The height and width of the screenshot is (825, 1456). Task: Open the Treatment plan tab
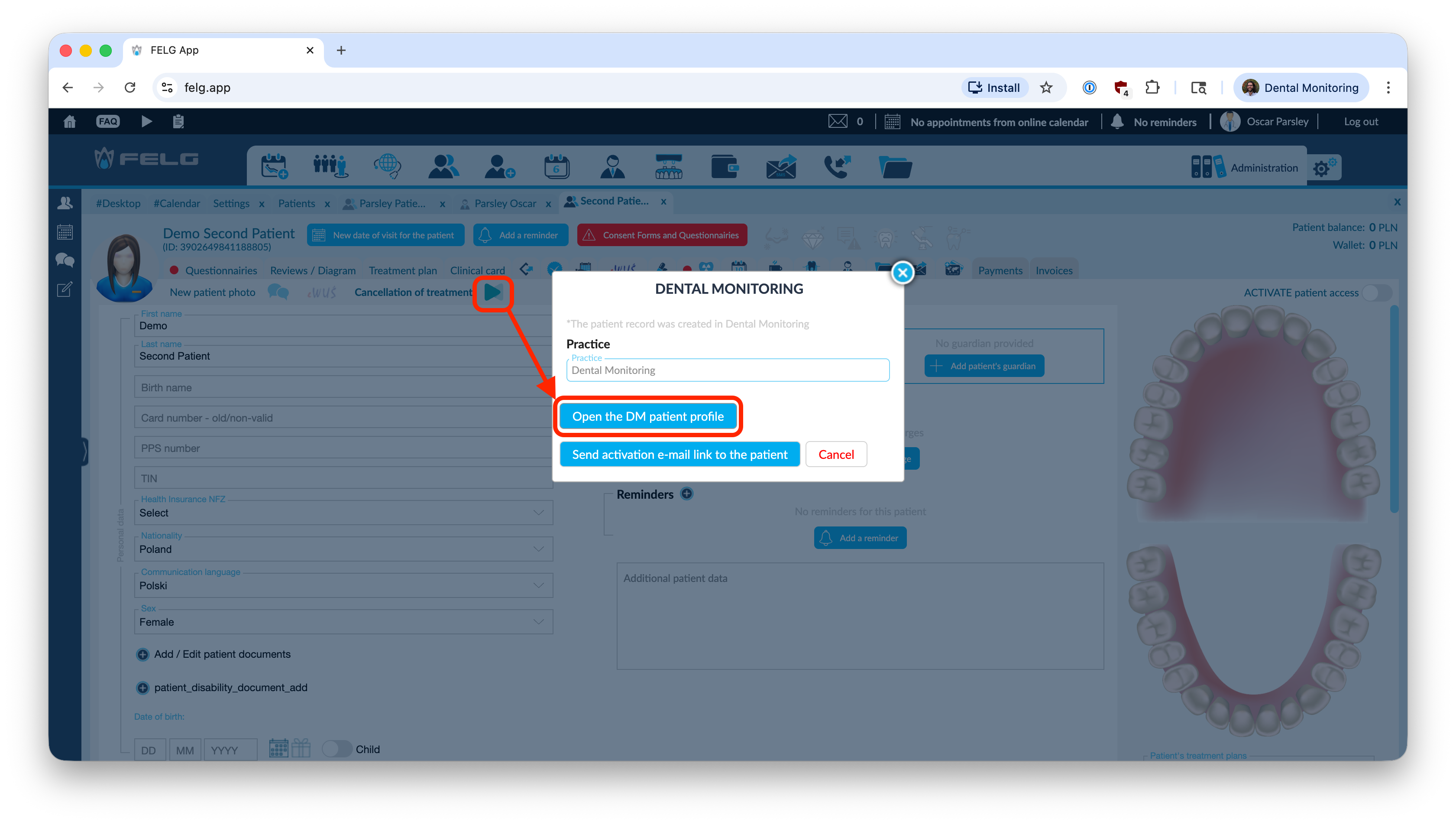pos(403,271)
